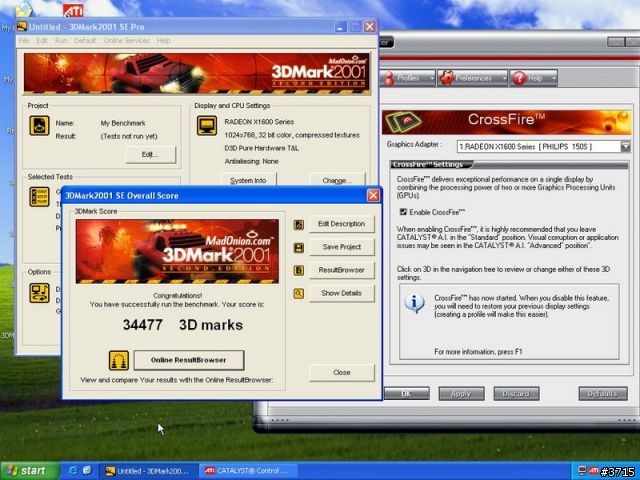
Task: Click the My Benchmark project name
Action: tap(123, 123)
